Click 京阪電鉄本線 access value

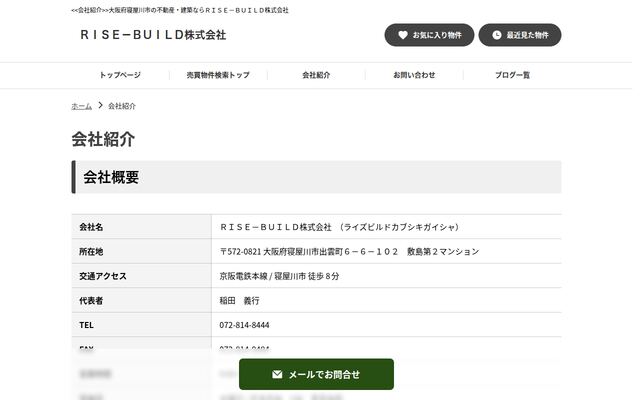pyautogui.click(x=279, y=276)
